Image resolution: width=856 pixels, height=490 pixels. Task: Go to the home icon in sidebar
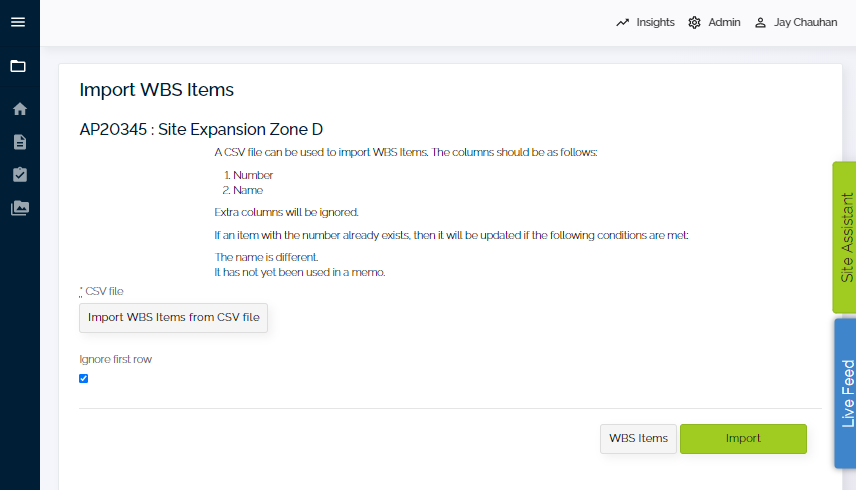pyautogui.click(x=20, y=109)
